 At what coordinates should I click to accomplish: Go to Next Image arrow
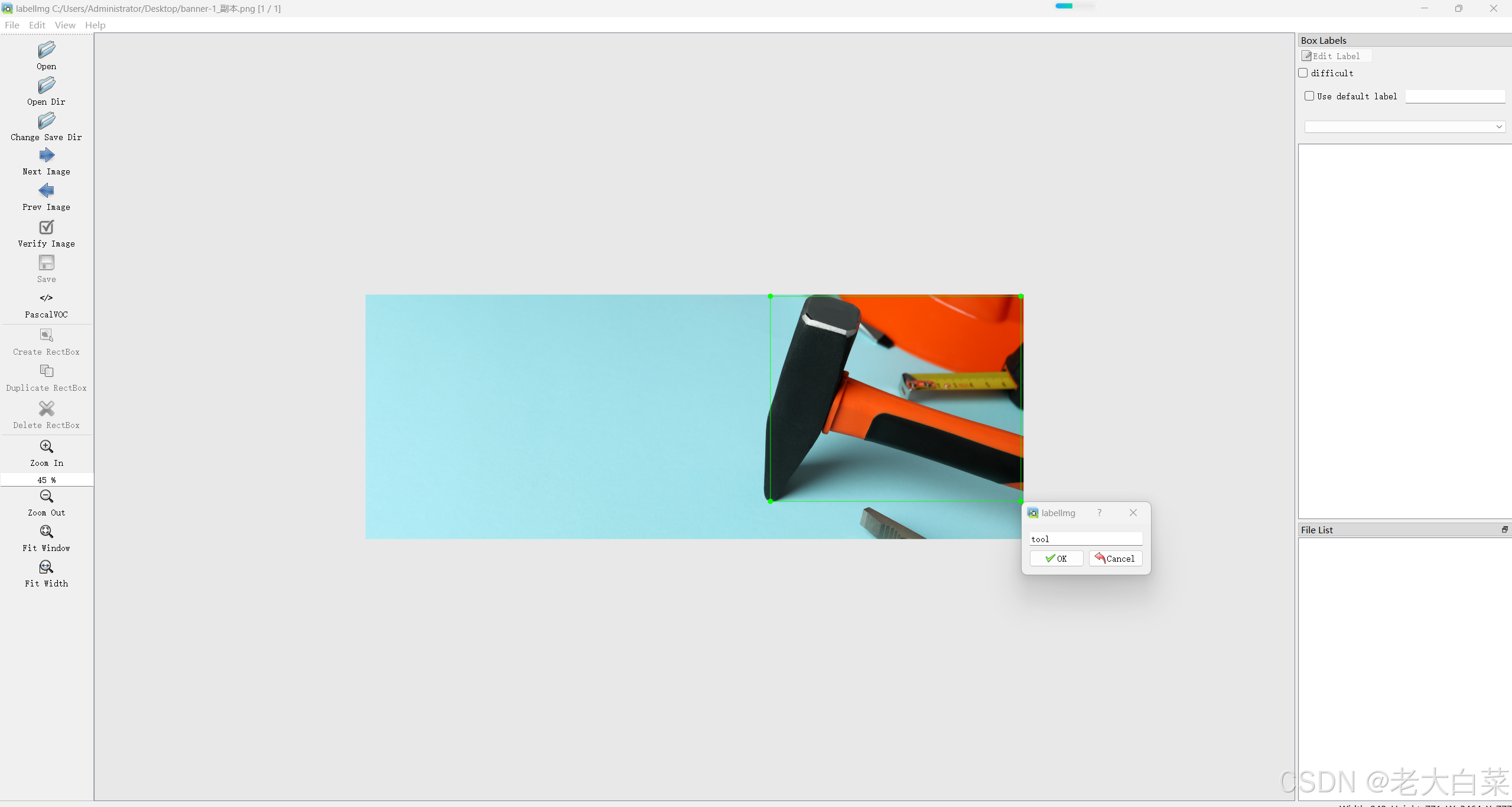46,155
